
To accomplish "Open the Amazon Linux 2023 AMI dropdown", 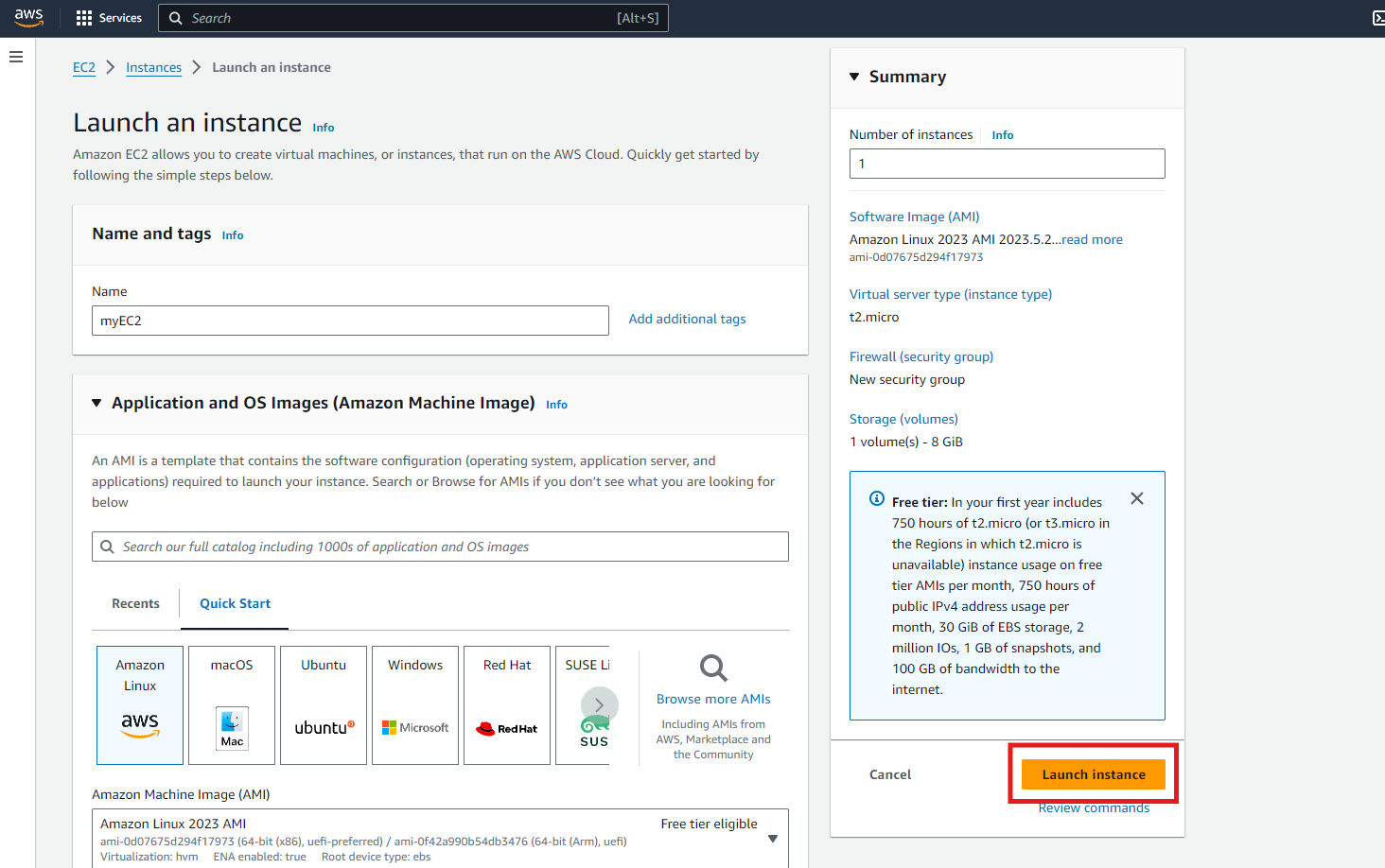I will click(772, 839).
